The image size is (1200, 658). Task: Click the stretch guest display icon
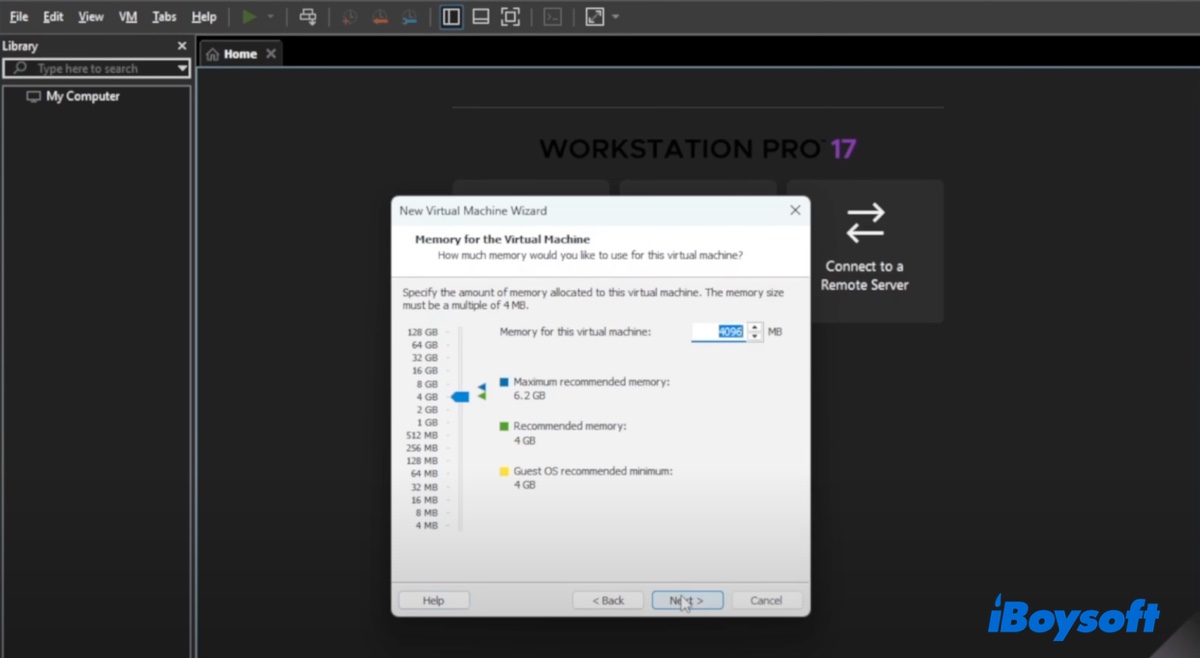click(x=594, y=17)
